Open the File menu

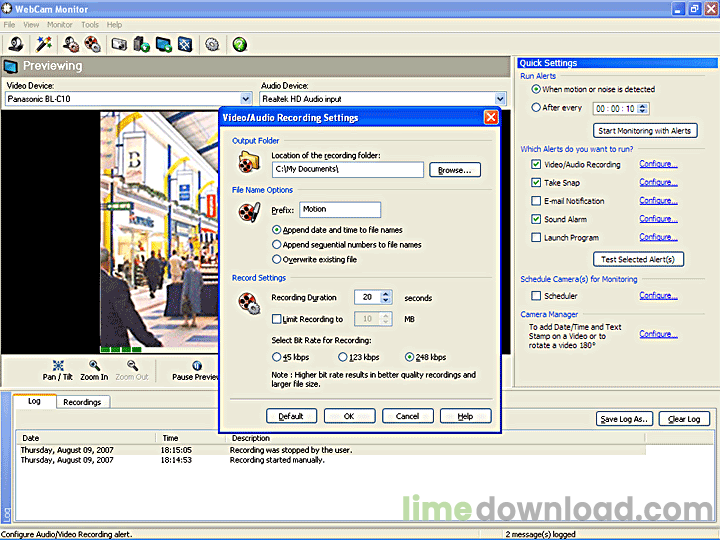click(9, 25)
